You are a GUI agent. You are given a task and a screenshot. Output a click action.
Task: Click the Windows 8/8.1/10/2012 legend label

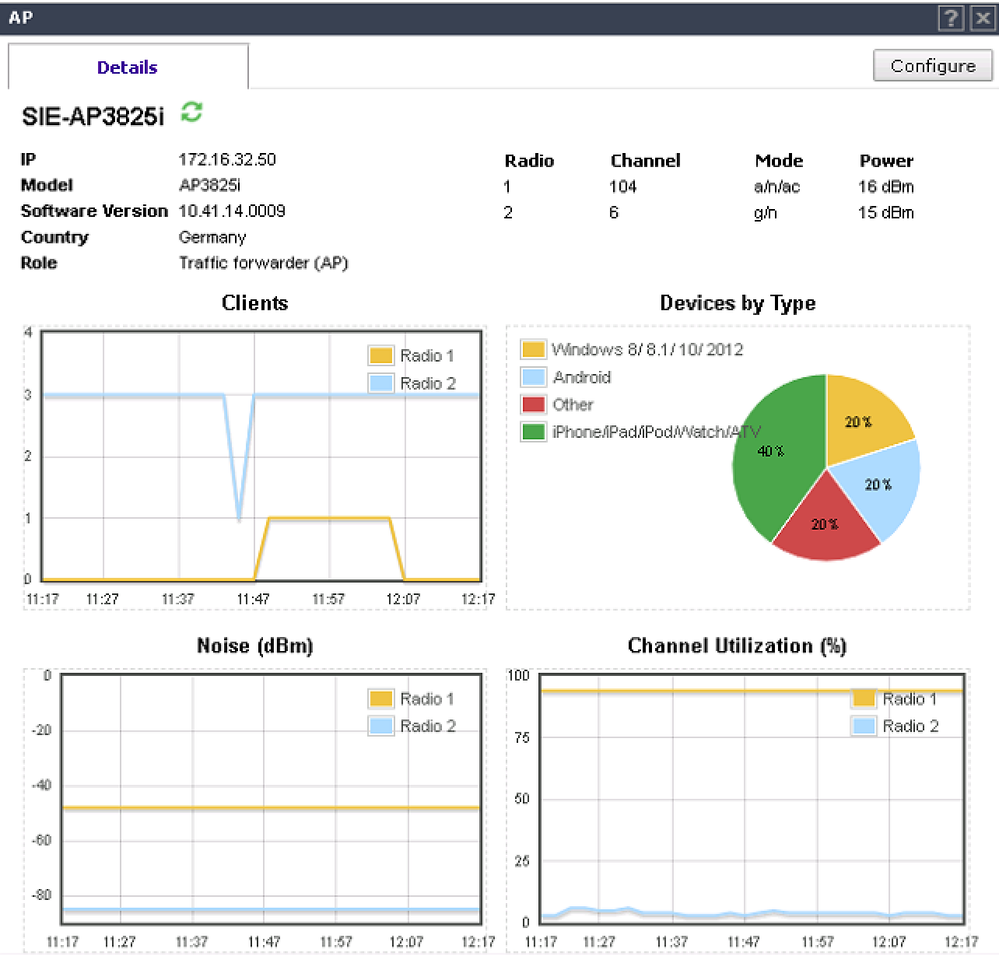coord(647,349)
